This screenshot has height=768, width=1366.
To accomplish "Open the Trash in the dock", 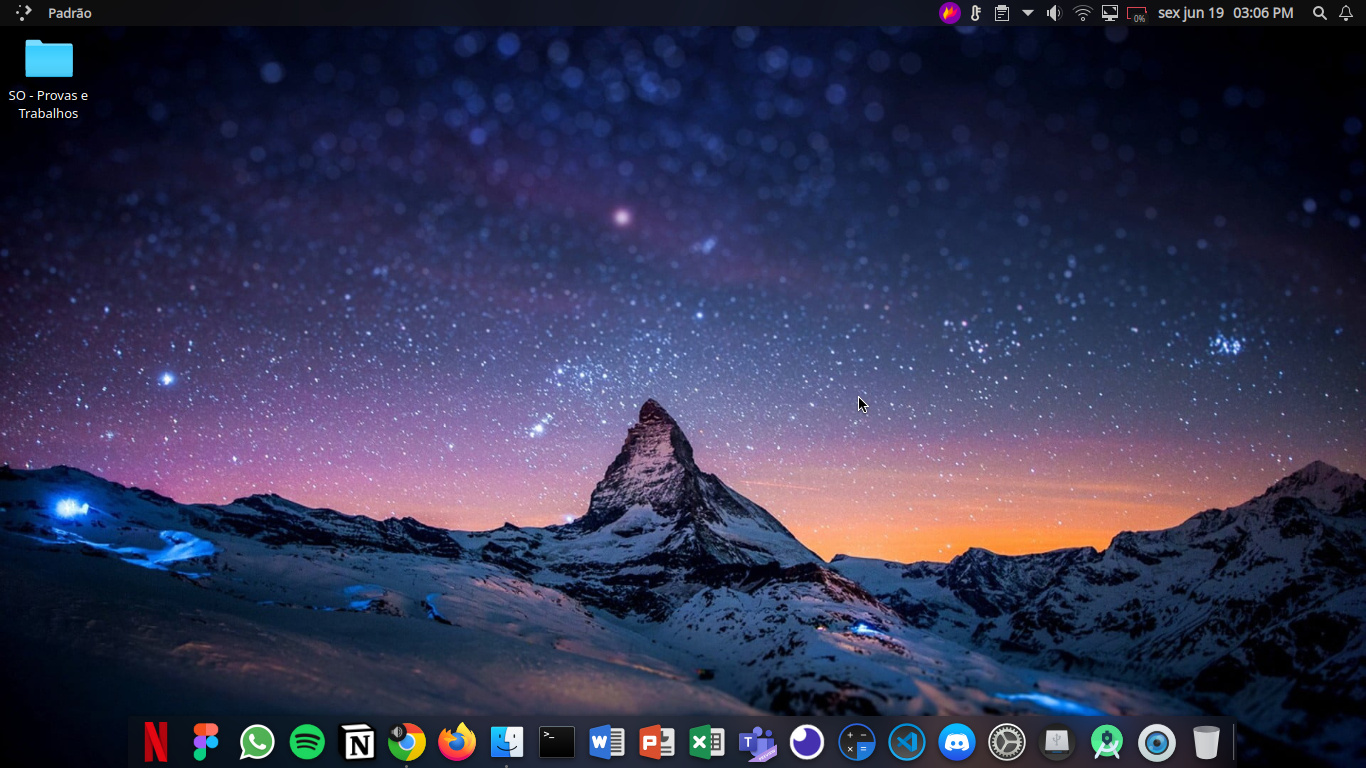I will click(1207, 742).
